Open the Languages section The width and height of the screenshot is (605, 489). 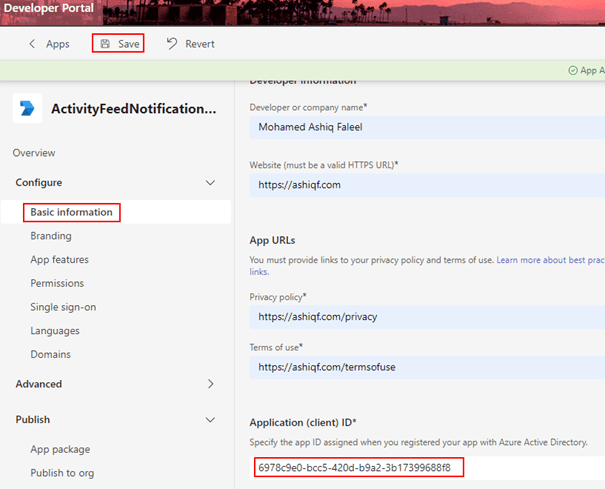pyautogui.click(x=55, y=331)
